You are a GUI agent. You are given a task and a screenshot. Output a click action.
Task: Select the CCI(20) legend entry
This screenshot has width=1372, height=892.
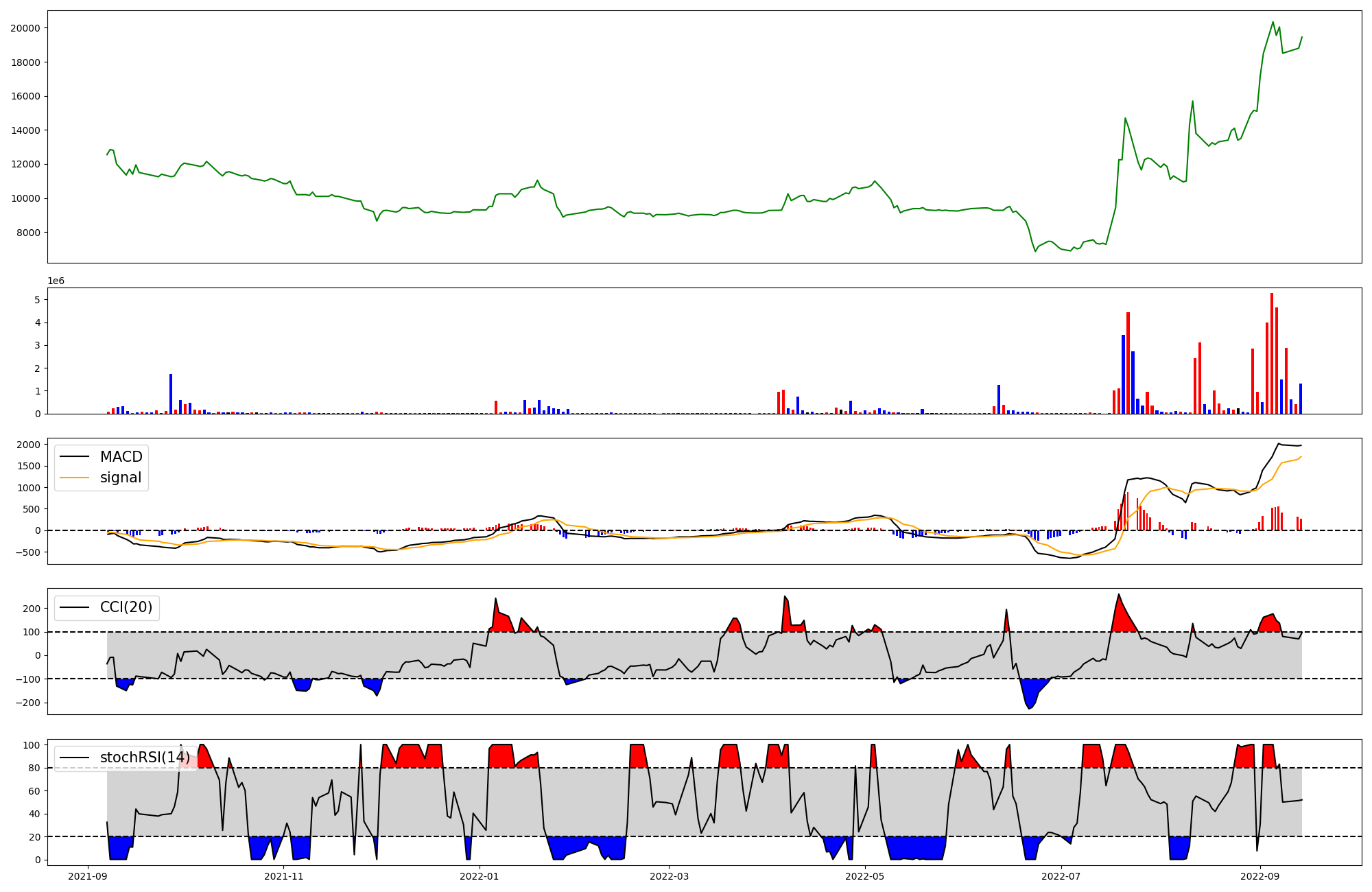click(126, 607)
